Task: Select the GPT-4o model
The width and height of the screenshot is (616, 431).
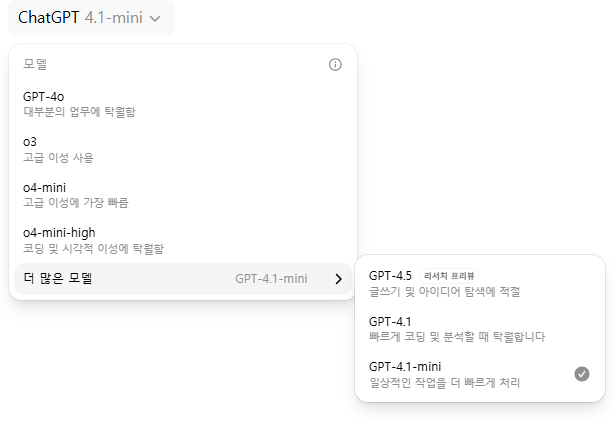Action: (x=183, y=105)
